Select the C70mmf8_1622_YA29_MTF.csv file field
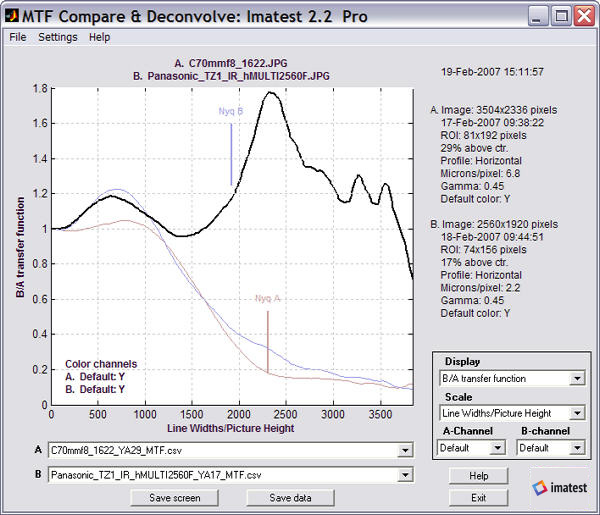The image size is (600, 515). coord(230,450)
